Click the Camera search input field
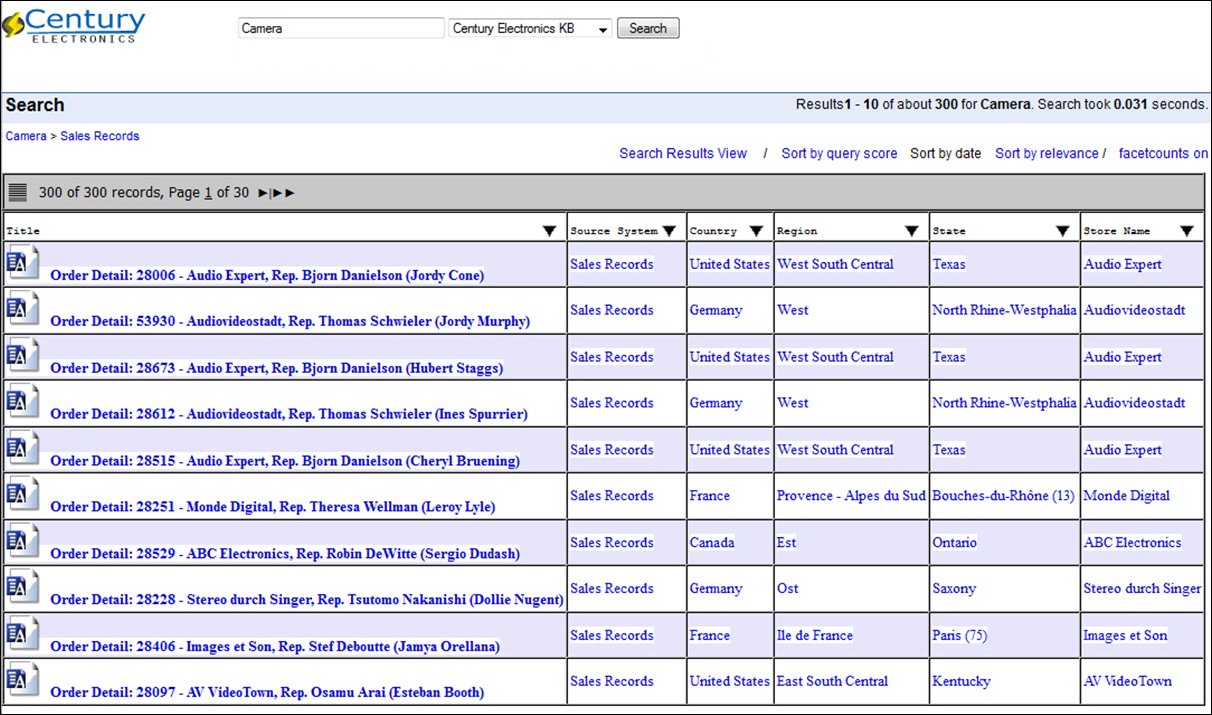The width and height of the screenshot is (1212, 715). 341,29
